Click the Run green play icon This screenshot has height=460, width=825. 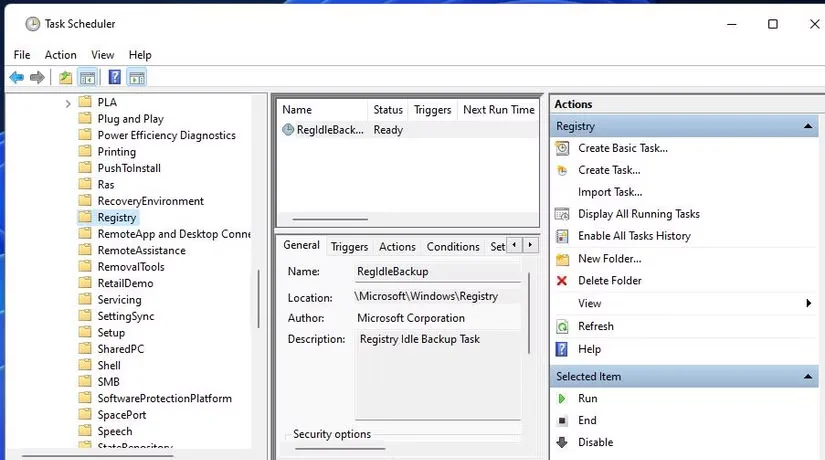562,398
